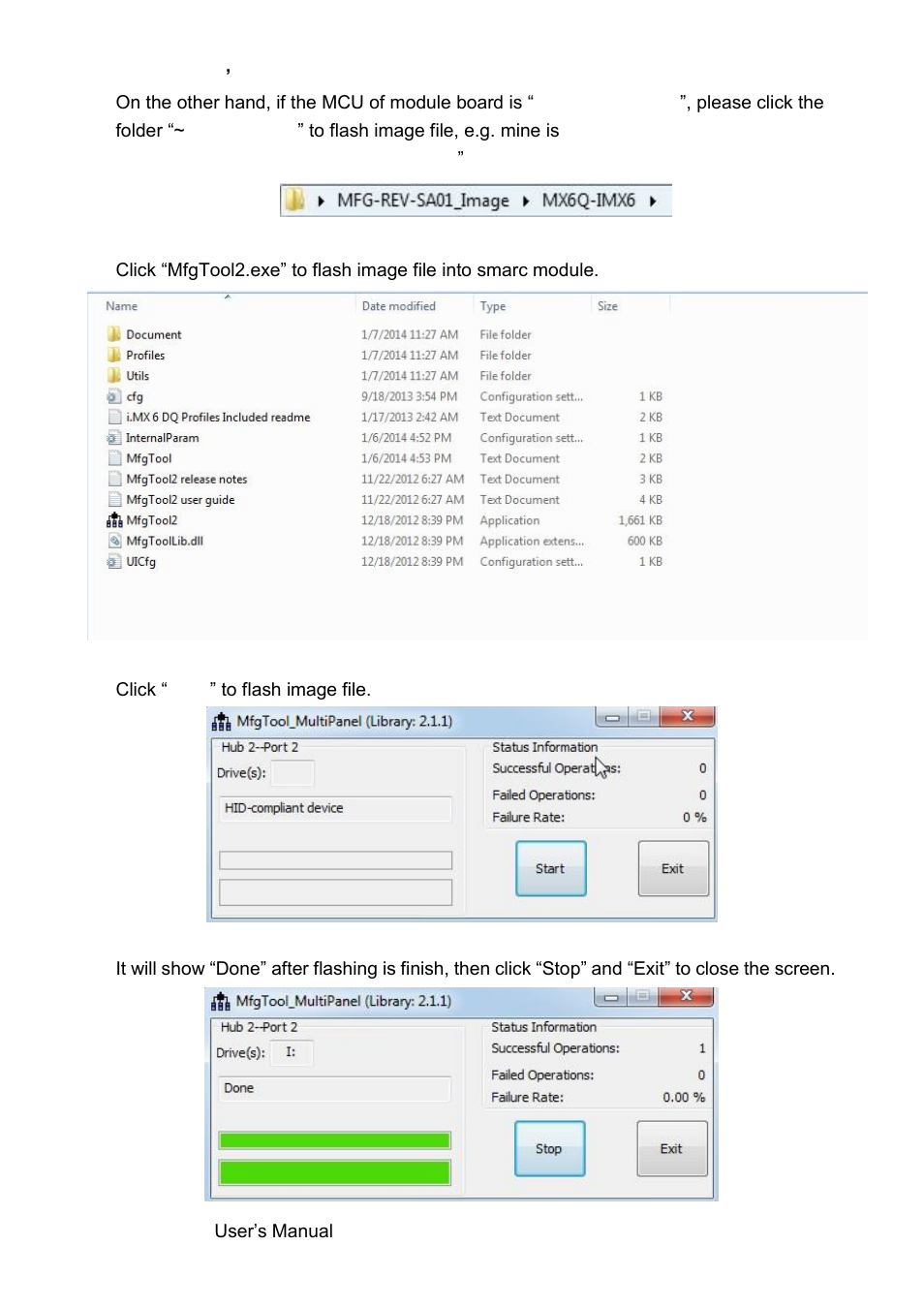Open the Document folder icon
Image resolution: width=924 pixels, height=1308 pixels.
[114, 334]
